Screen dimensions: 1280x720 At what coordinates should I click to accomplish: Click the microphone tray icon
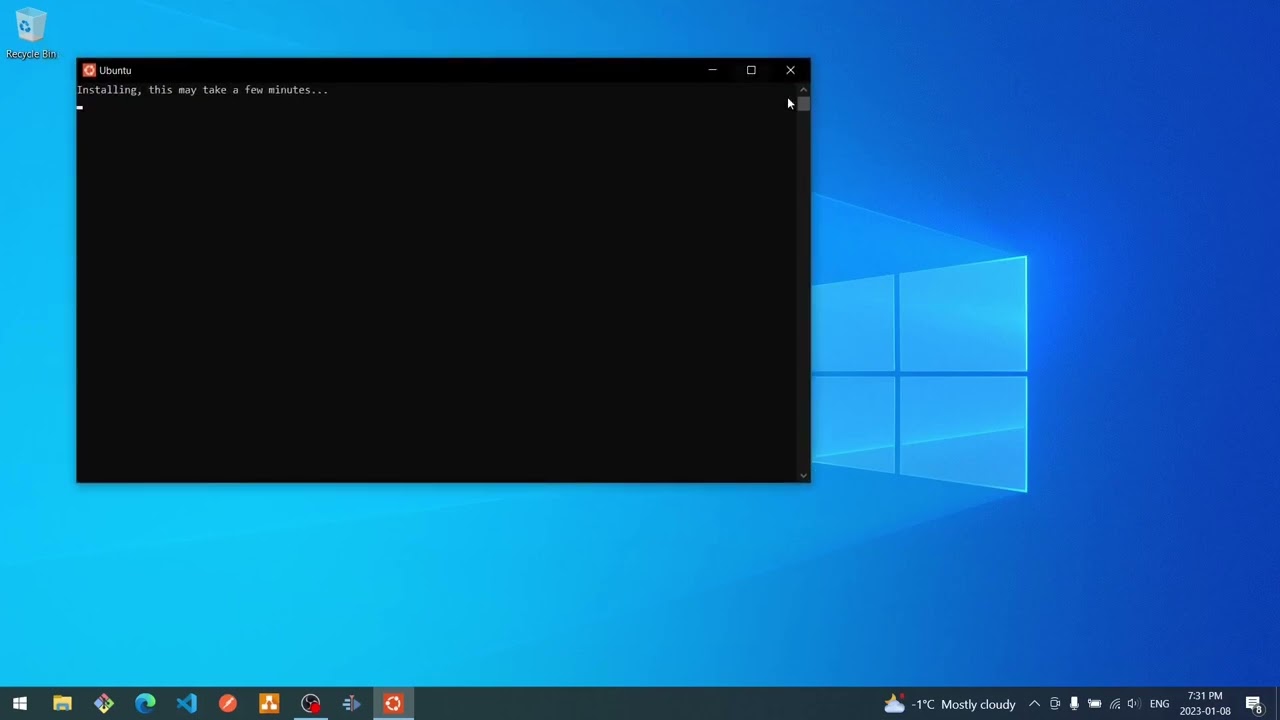click(x=1074, y=704)
